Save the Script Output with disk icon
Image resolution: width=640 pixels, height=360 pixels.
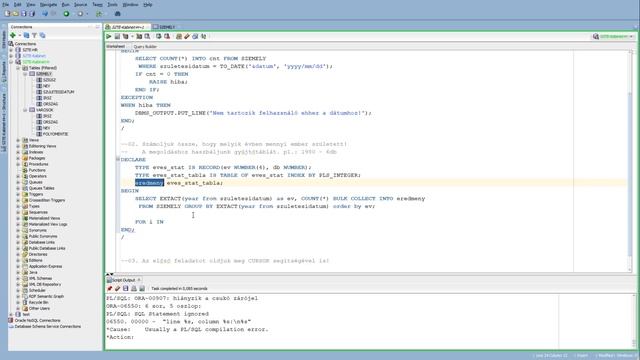tap(126, 289)
